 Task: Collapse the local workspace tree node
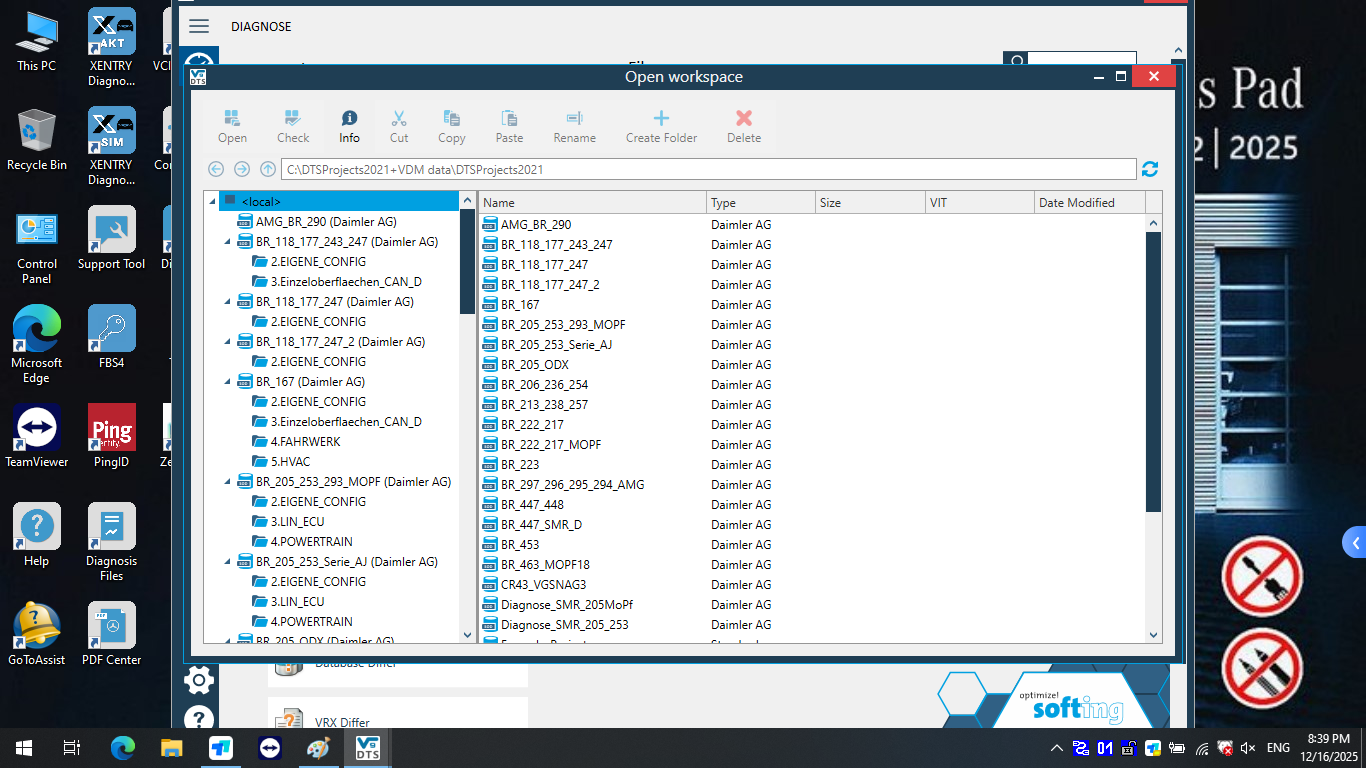point(213,200)
